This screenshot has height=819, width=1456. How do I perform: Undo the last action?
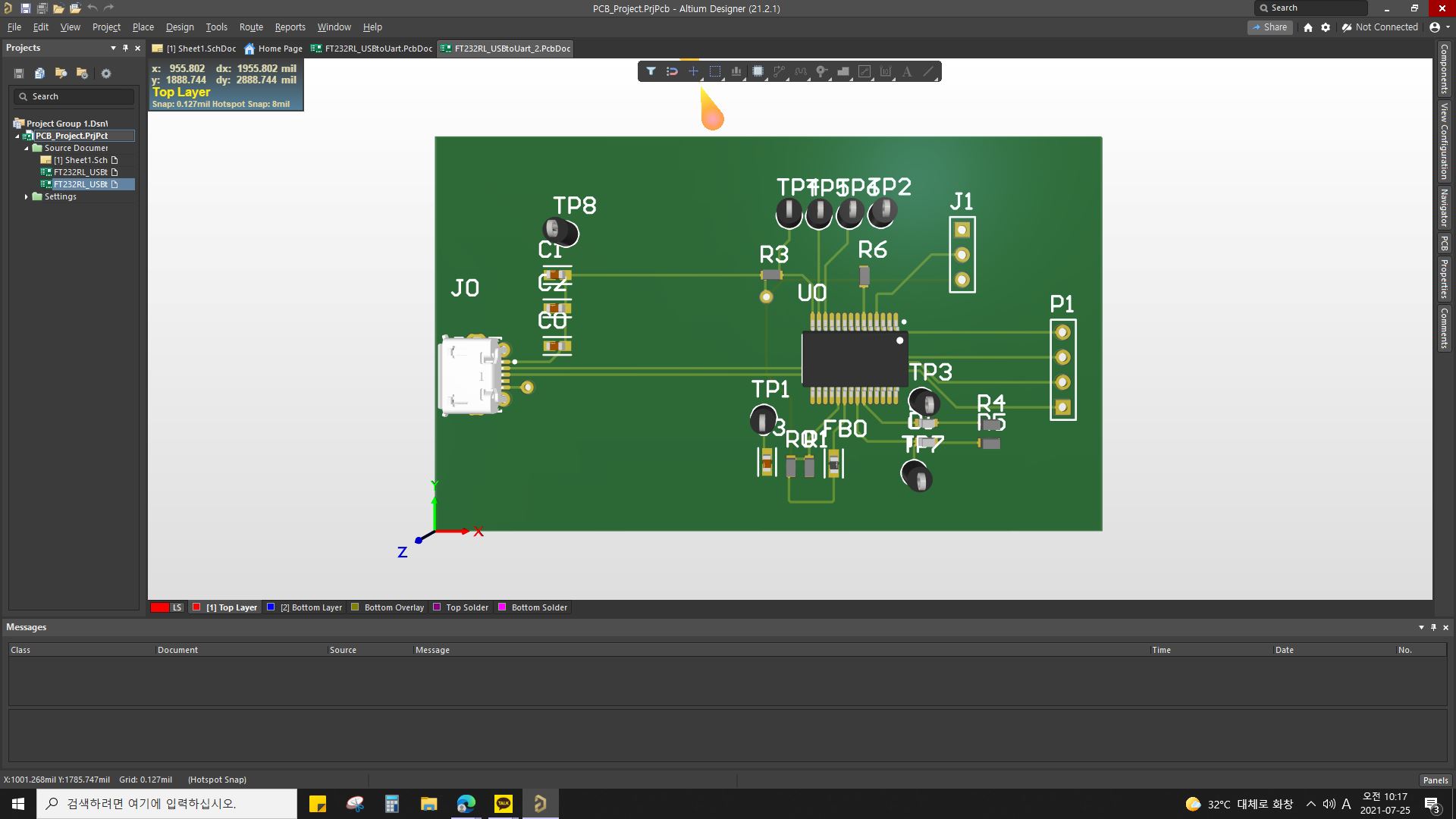pyautogui.click(x=92, y=8)
